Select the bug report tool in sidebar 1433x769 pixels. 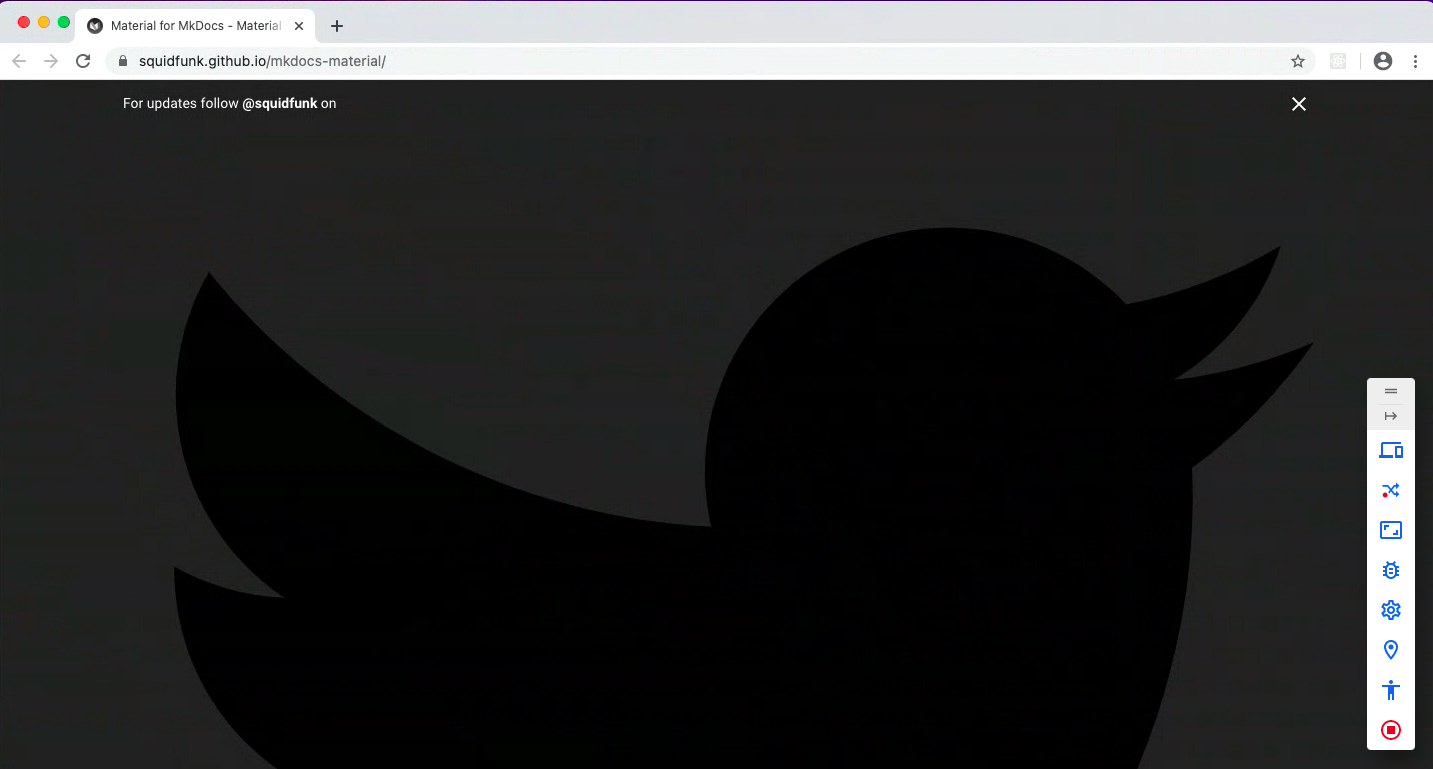click(x=1391, y=570)
